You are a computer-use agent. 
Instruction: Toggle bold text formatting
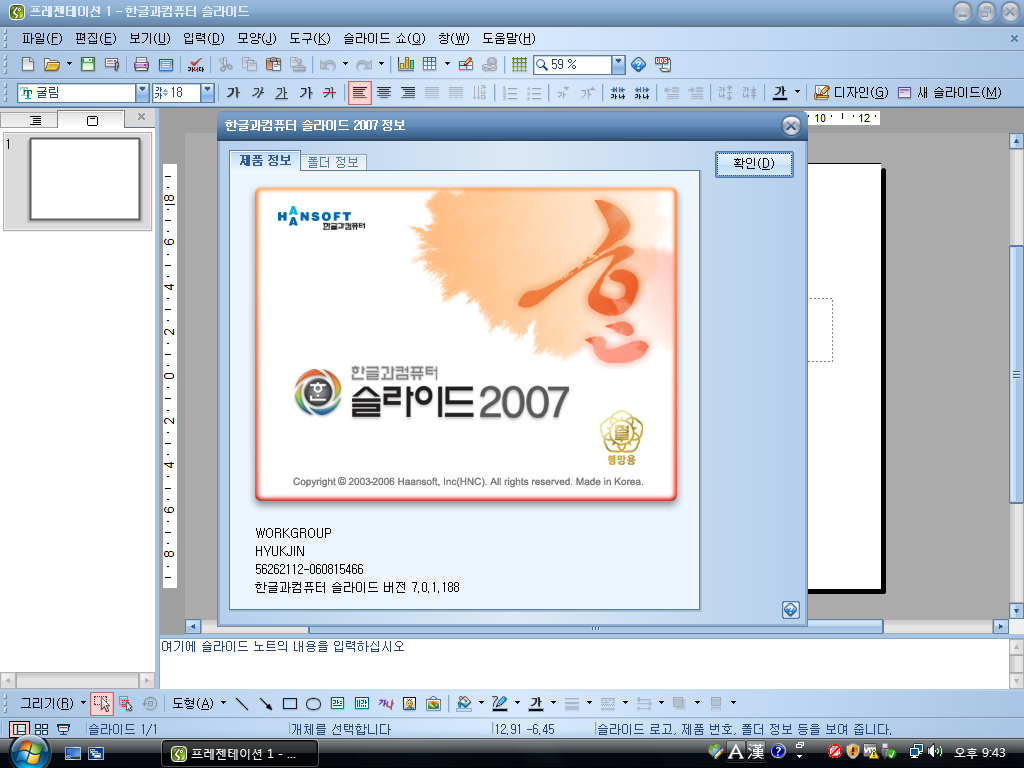[233, 93]
